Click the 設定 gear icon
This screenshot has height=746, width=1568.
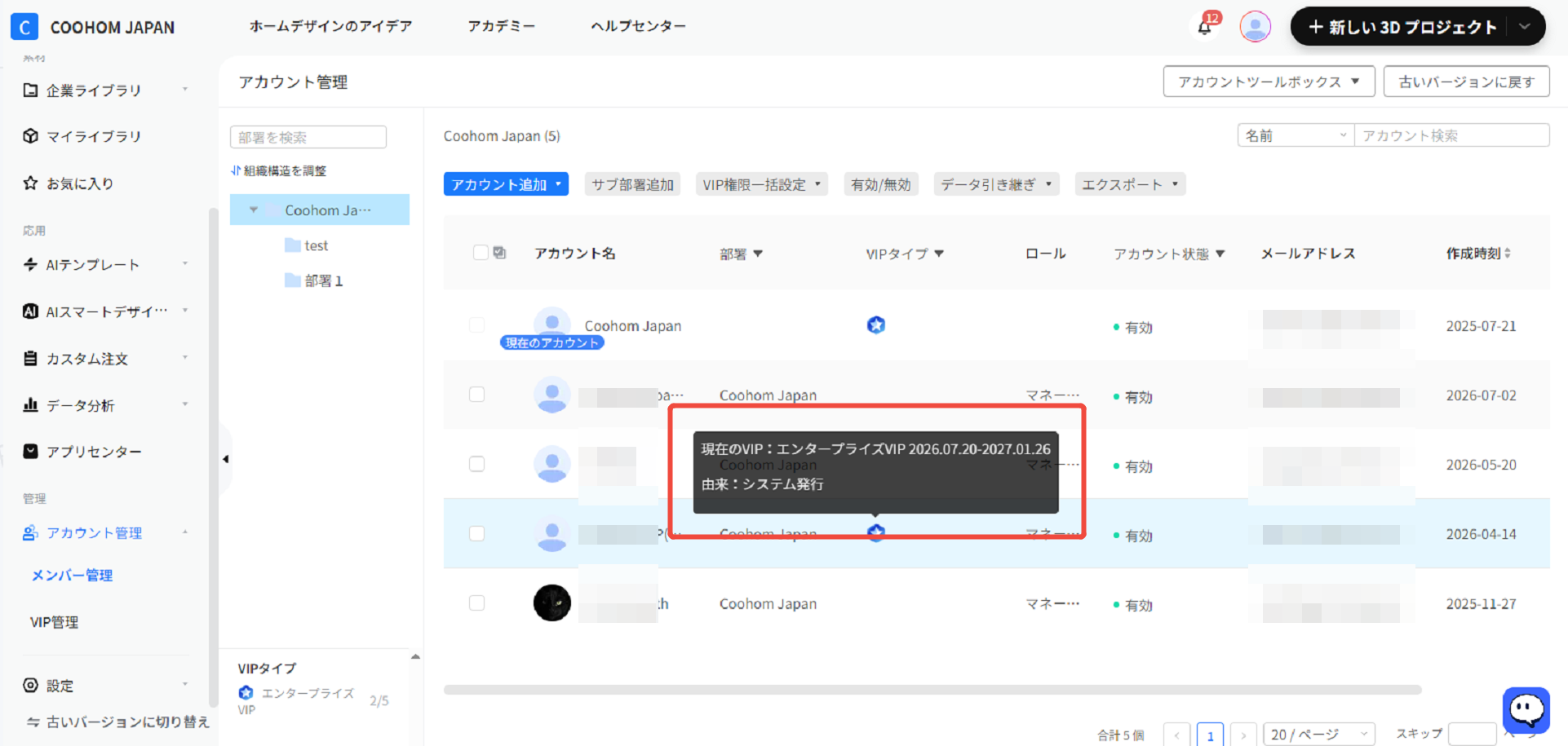tap(30, 685)
